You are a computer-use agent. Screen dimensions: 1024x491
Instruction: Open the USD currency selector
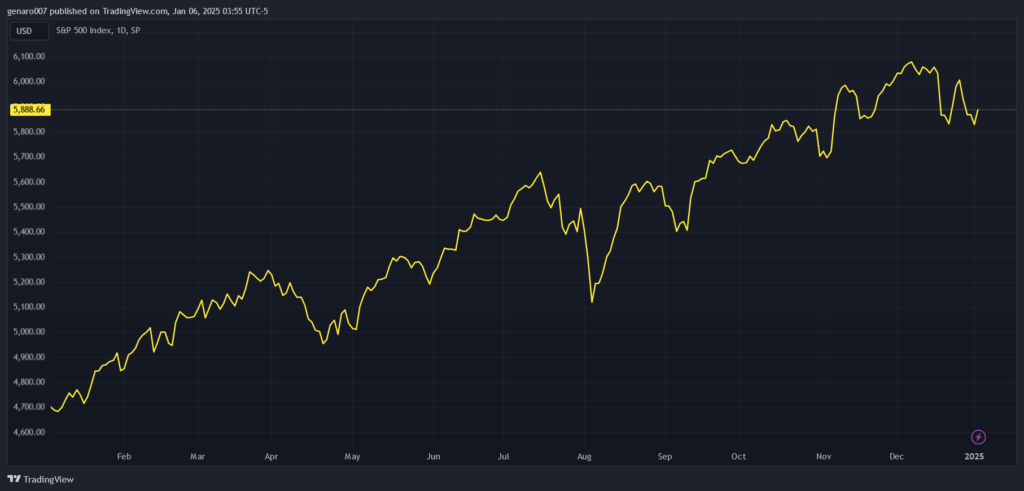tap(24, 31)
